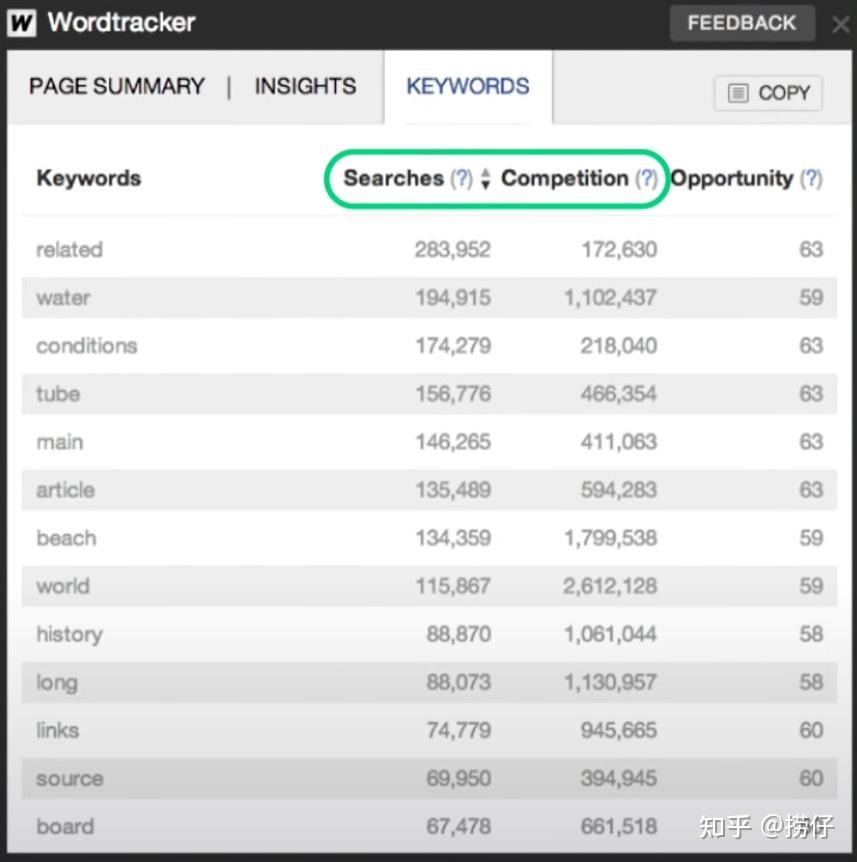Sort by the Competition column header
857x862 pixels.
click(x=564, y=179)
